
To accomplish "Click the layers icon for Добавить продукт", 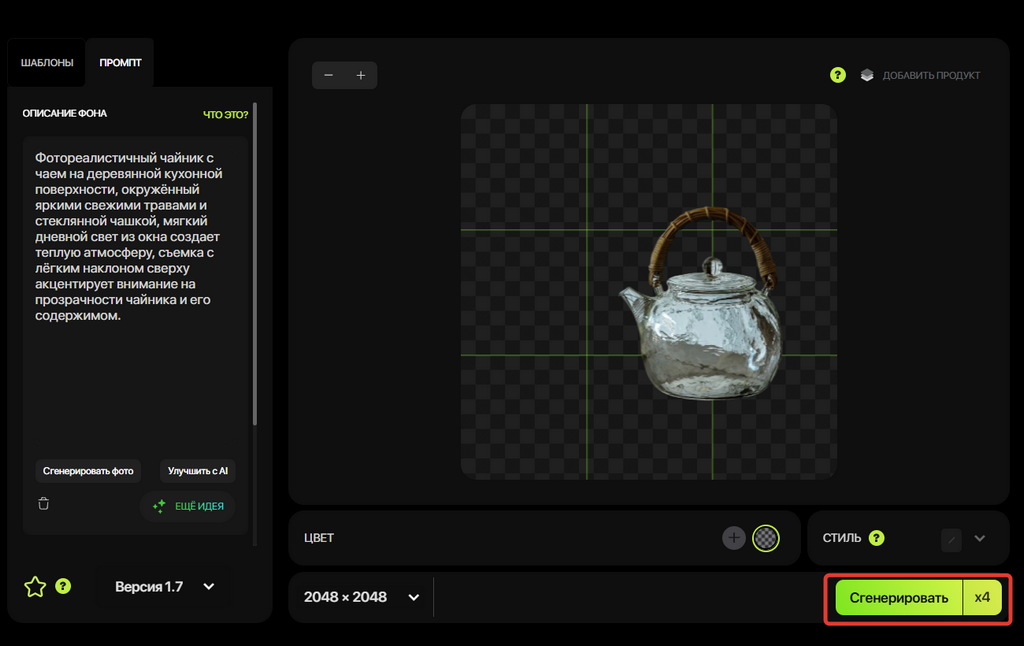I will (867, 75).
